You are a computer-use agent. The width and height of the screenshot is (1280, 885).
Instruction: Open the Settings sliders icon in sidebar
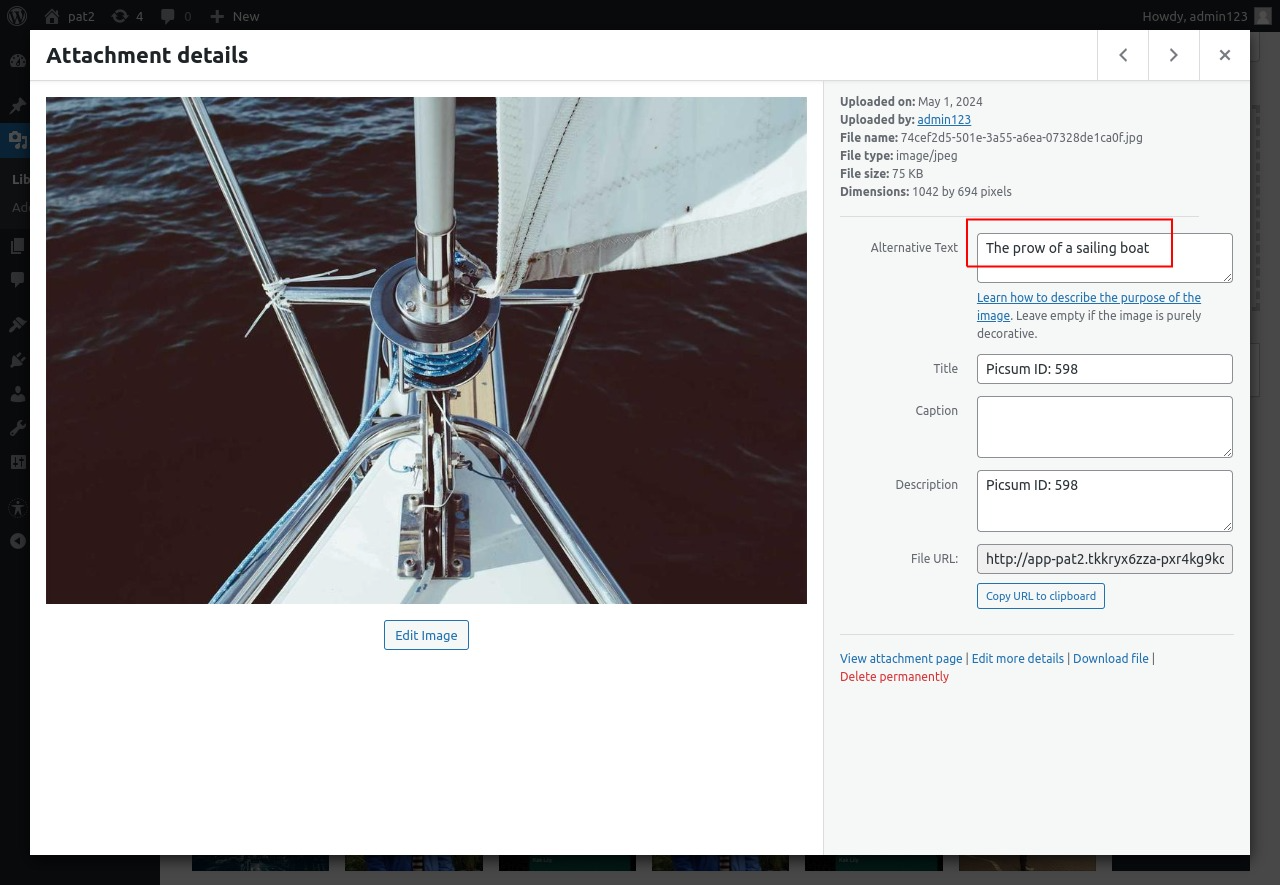(17, 462)
